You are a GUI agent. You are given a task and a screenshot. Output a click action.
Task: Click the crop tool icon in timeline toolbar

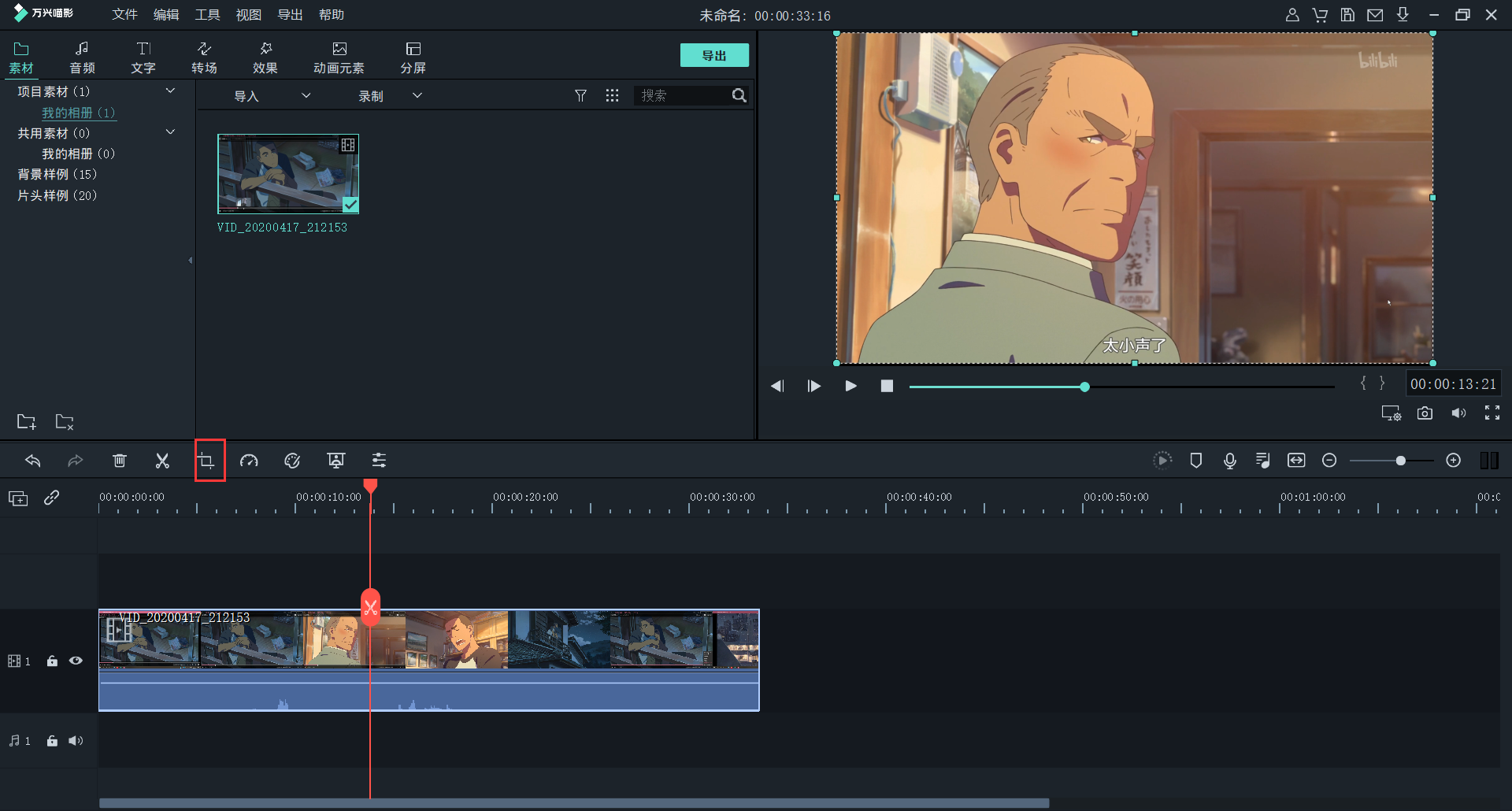pos(206,461)
